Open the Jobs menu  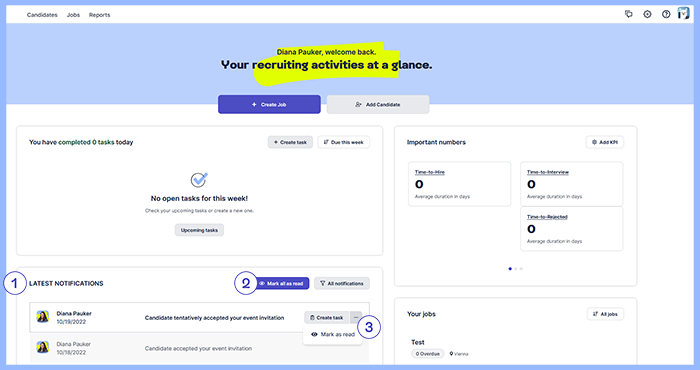73,15
